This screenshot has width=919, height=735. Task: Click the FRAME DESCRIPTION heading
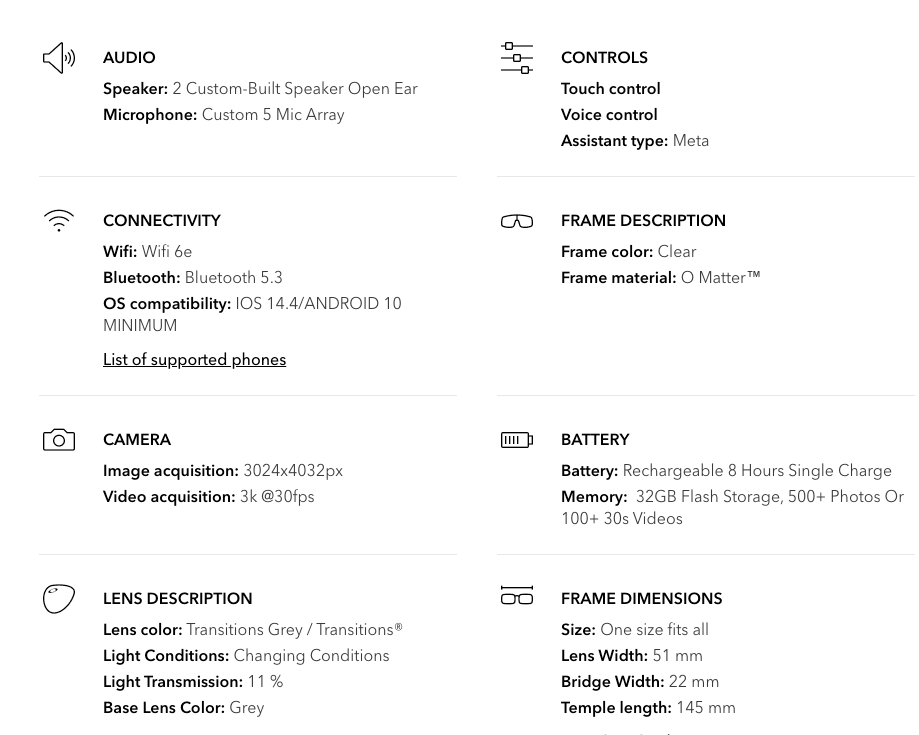click(x=643, y=221)
